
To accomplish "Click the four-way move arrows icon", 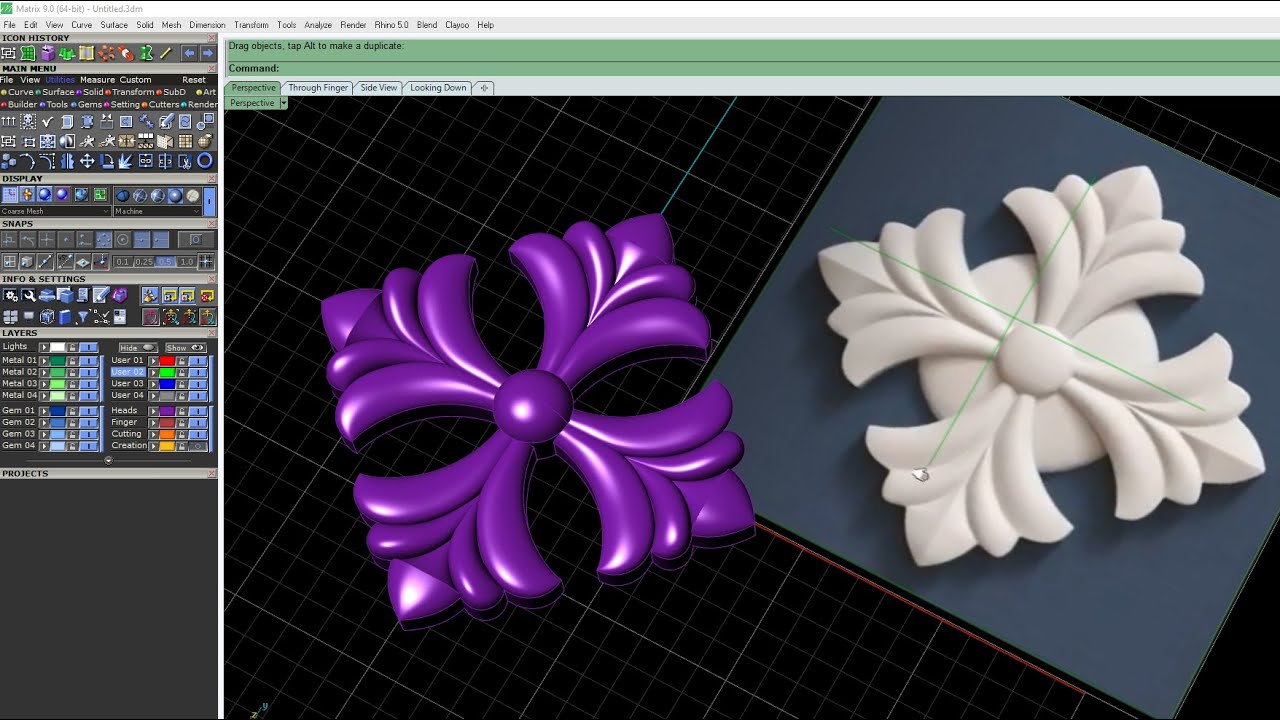I will click(x=87, y=160).
